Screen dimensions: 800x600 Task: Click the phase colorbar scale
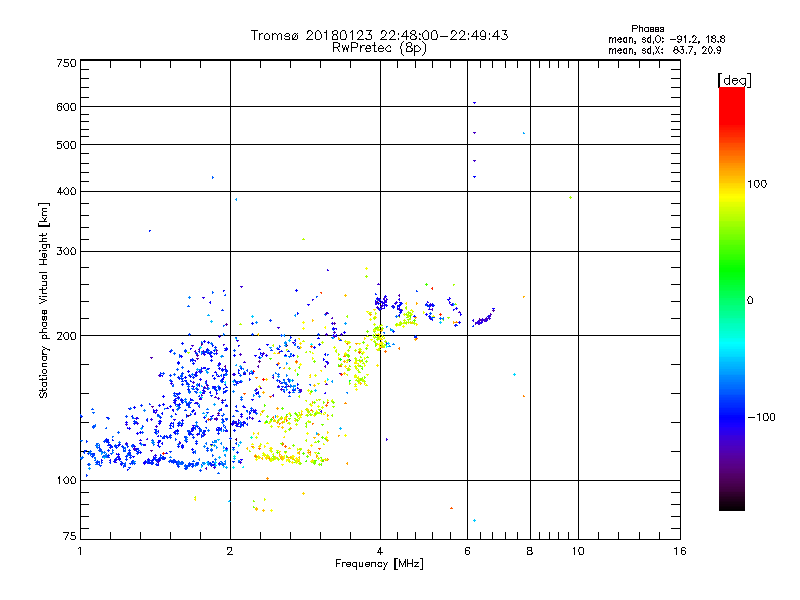pos(732,298)
